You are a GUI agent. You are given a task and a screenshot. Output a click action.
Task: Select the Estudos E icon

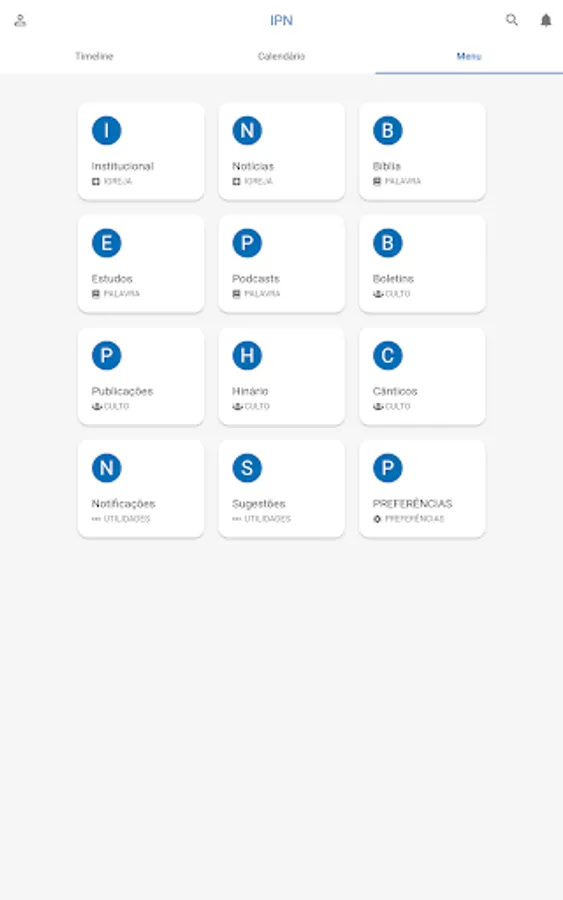[107, 243]
